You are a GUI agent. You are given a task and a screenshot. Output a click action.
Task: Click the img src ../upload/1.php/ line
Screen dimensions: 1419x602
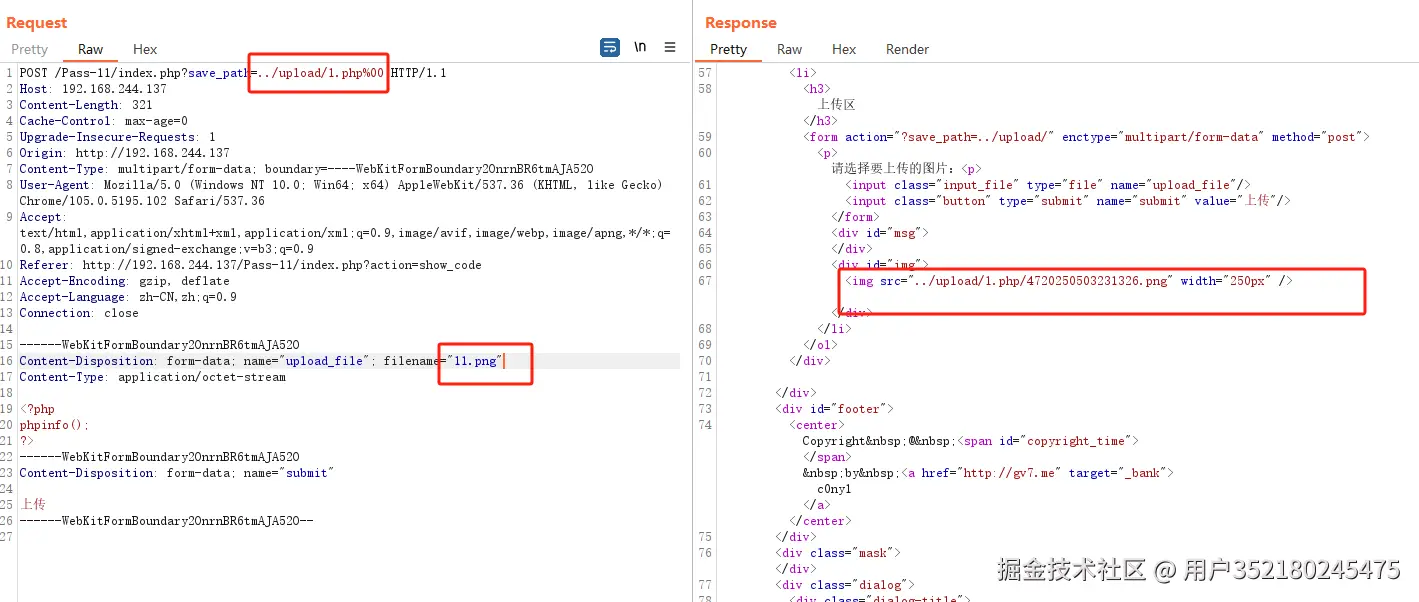tap(1069, 281)
